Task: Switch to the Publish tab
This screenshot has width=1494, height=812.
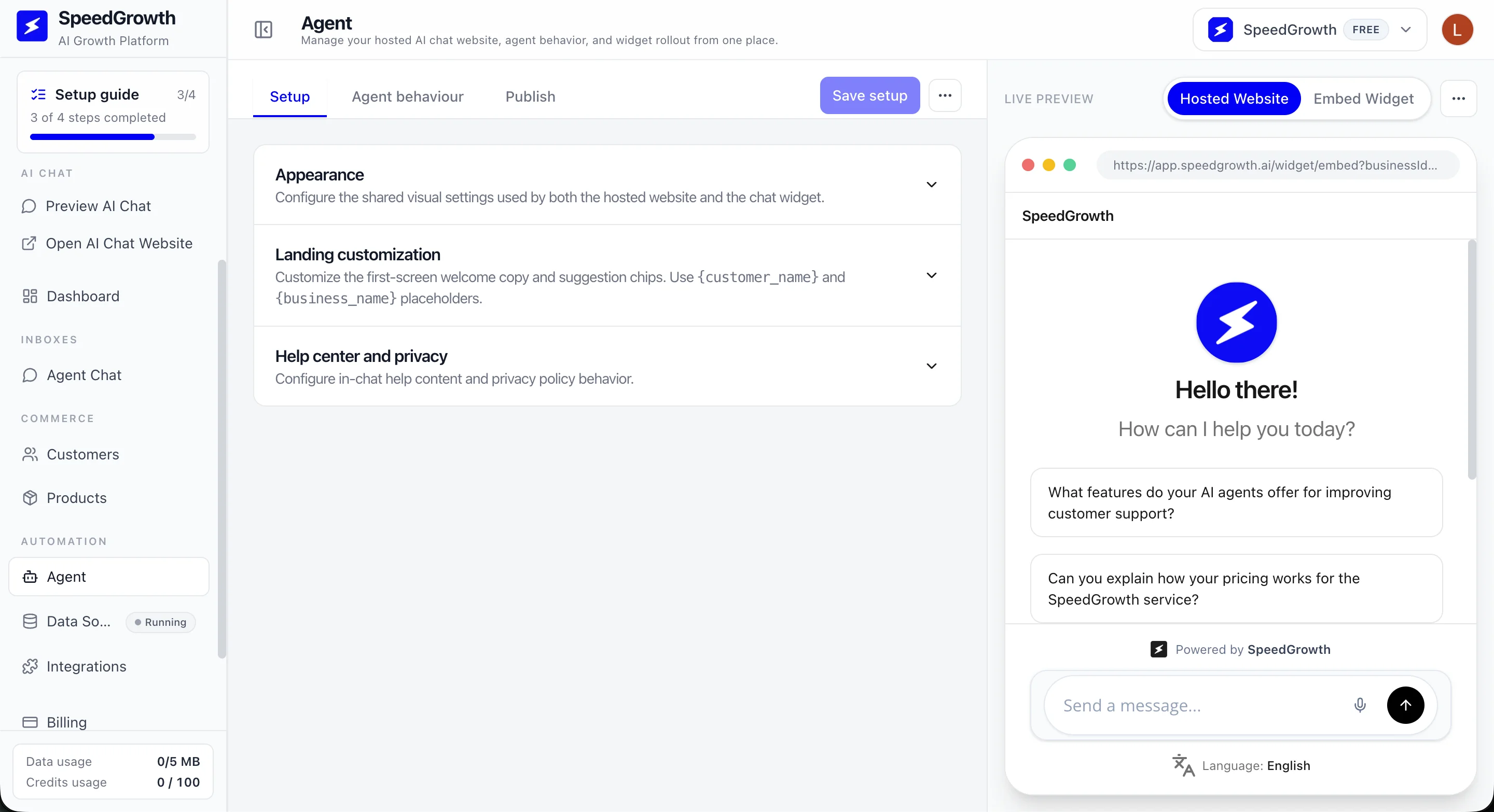Action: pyautogui.click(x=530, y=96)
